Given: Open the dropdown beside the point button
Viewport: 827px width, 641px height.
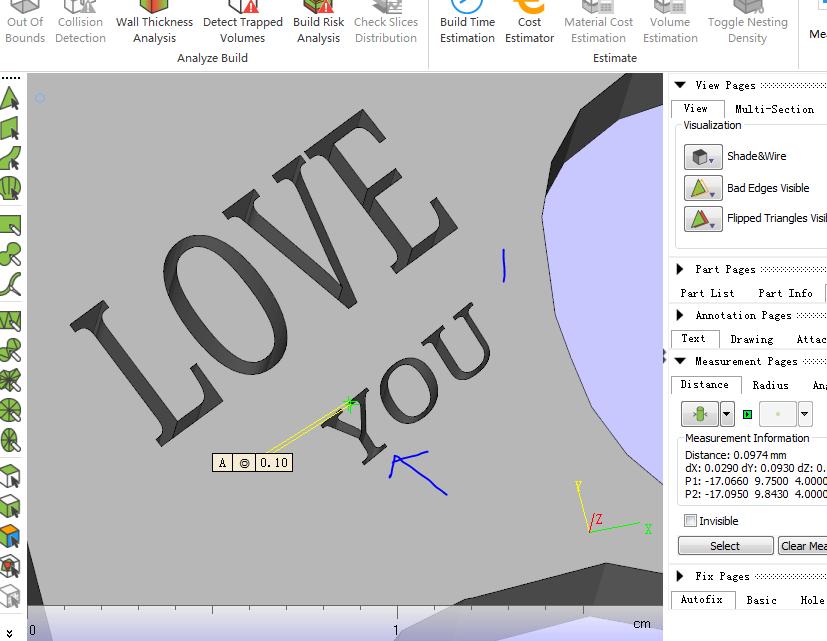Looking at the screenshot, I should (x=804, y=414).
